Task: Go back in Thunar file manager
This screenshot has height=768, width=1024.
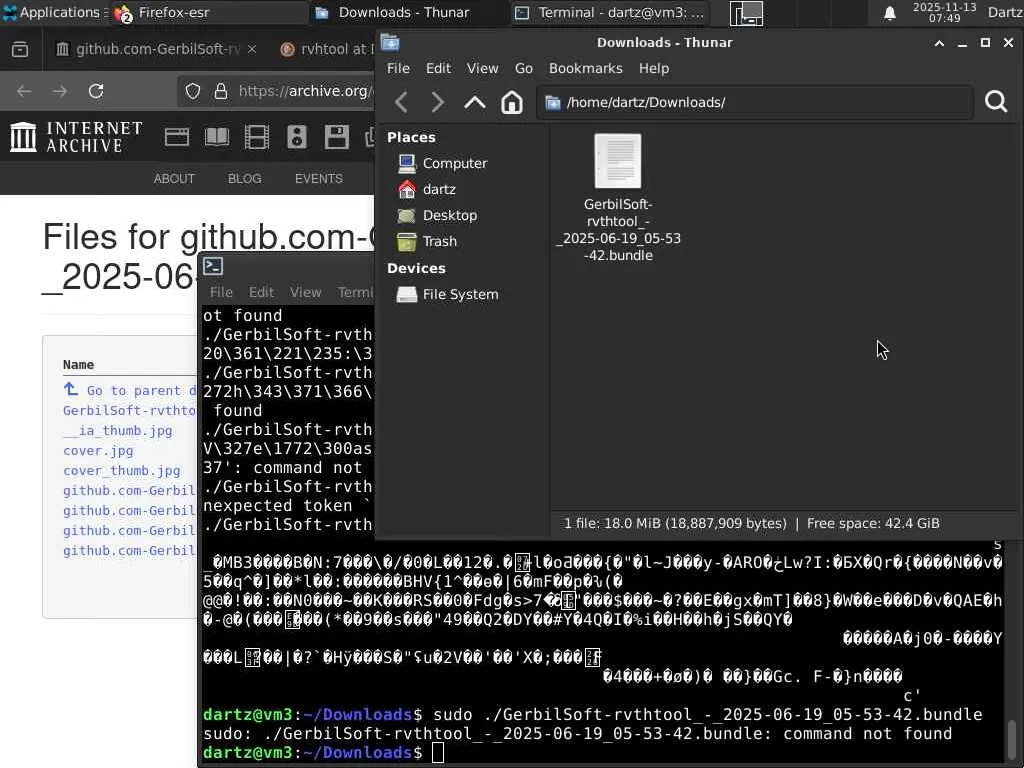Action: click(402, 102)
